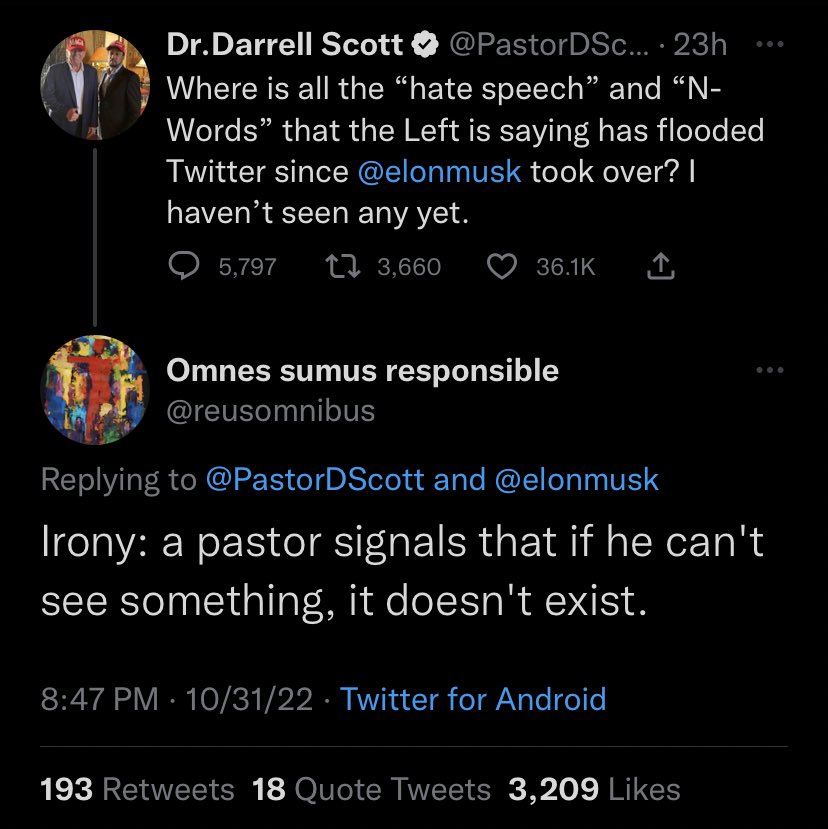Open Omnes sumus responsible's profile avatar
Screen dimensions: 828x829
[x=95, y=390]
